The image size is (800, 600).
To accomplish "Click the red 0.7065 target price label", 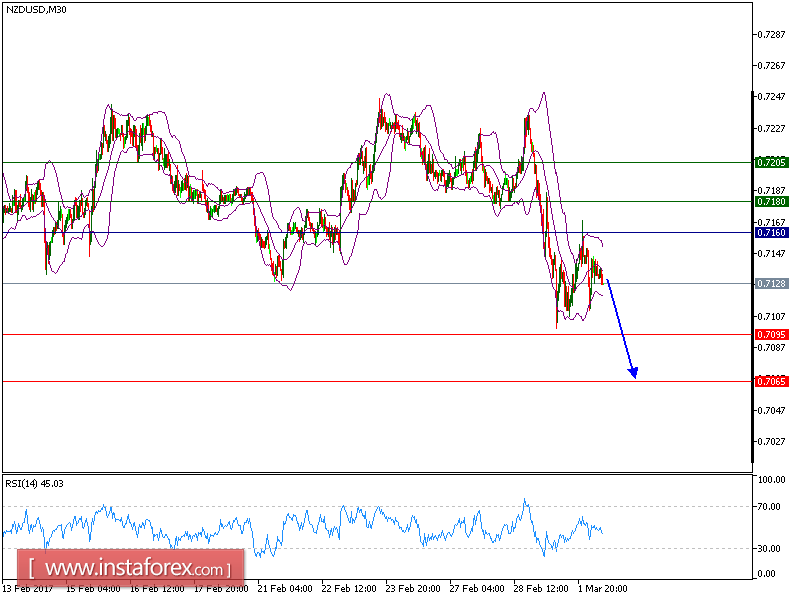I will pos(770,381).
